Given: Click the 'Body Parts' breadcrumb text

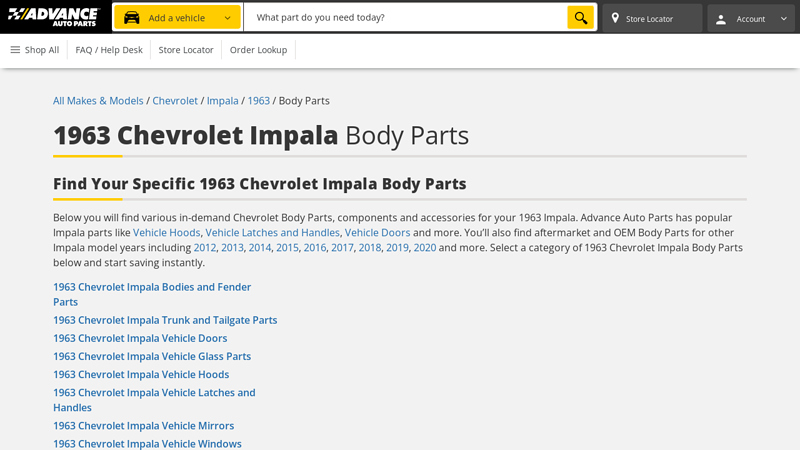Looking at the screenshot, I should tap(304, 101).
